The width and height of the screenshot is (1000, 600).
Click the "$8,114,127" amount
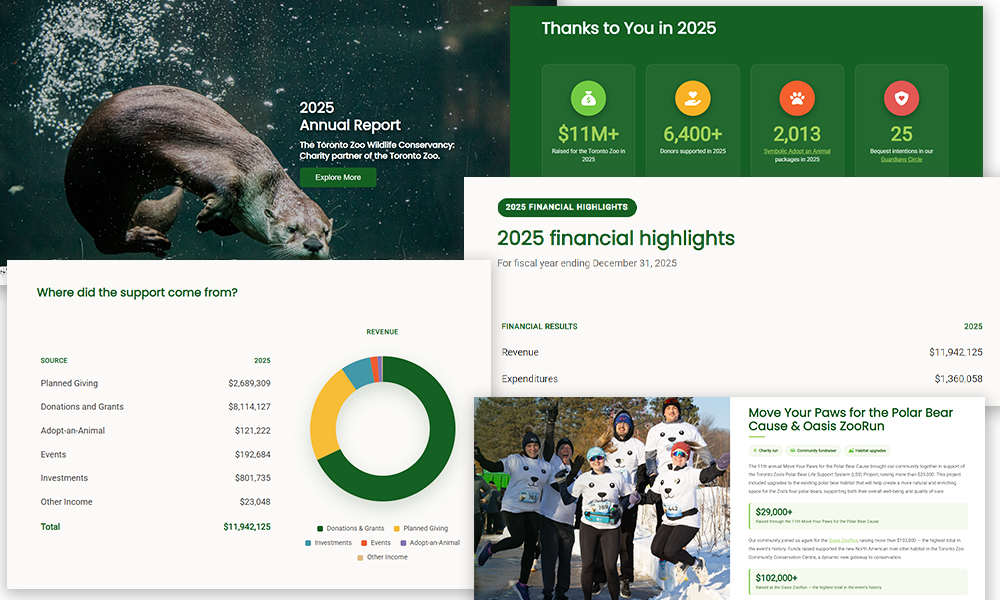[x=249, y=407]
